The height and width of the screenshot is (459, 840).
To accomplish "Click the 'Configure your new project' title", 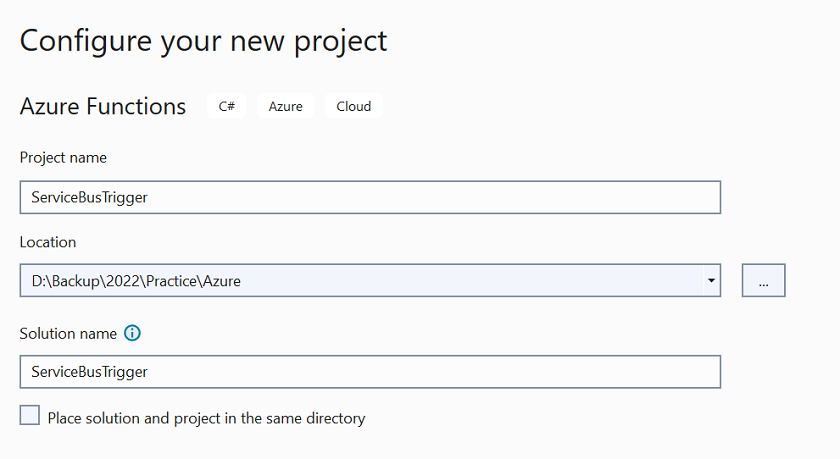I will [x=204, y=41].
